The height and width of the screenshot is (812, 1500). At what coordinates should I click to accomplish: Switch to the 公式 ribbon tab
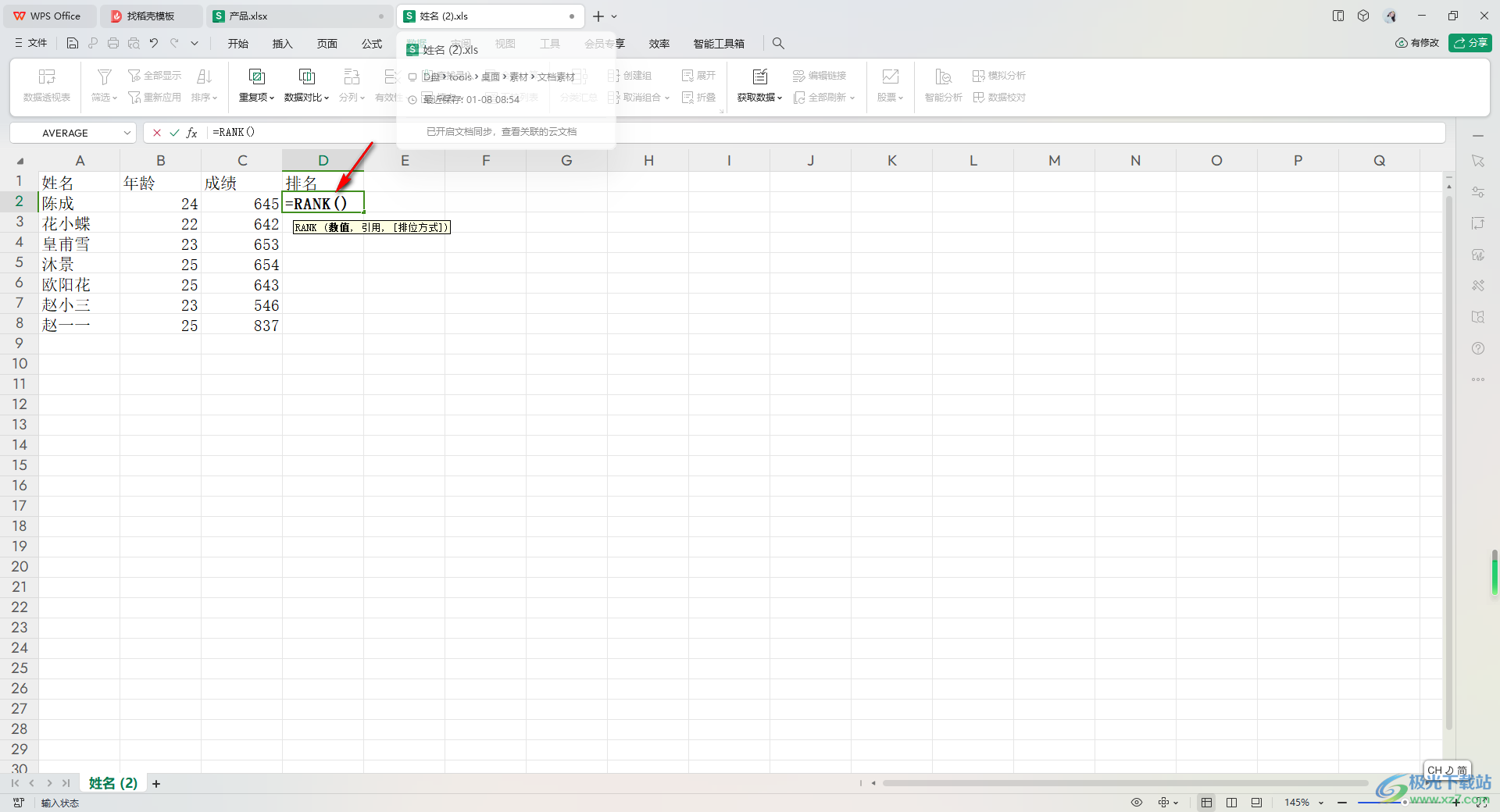pos(372,44)
